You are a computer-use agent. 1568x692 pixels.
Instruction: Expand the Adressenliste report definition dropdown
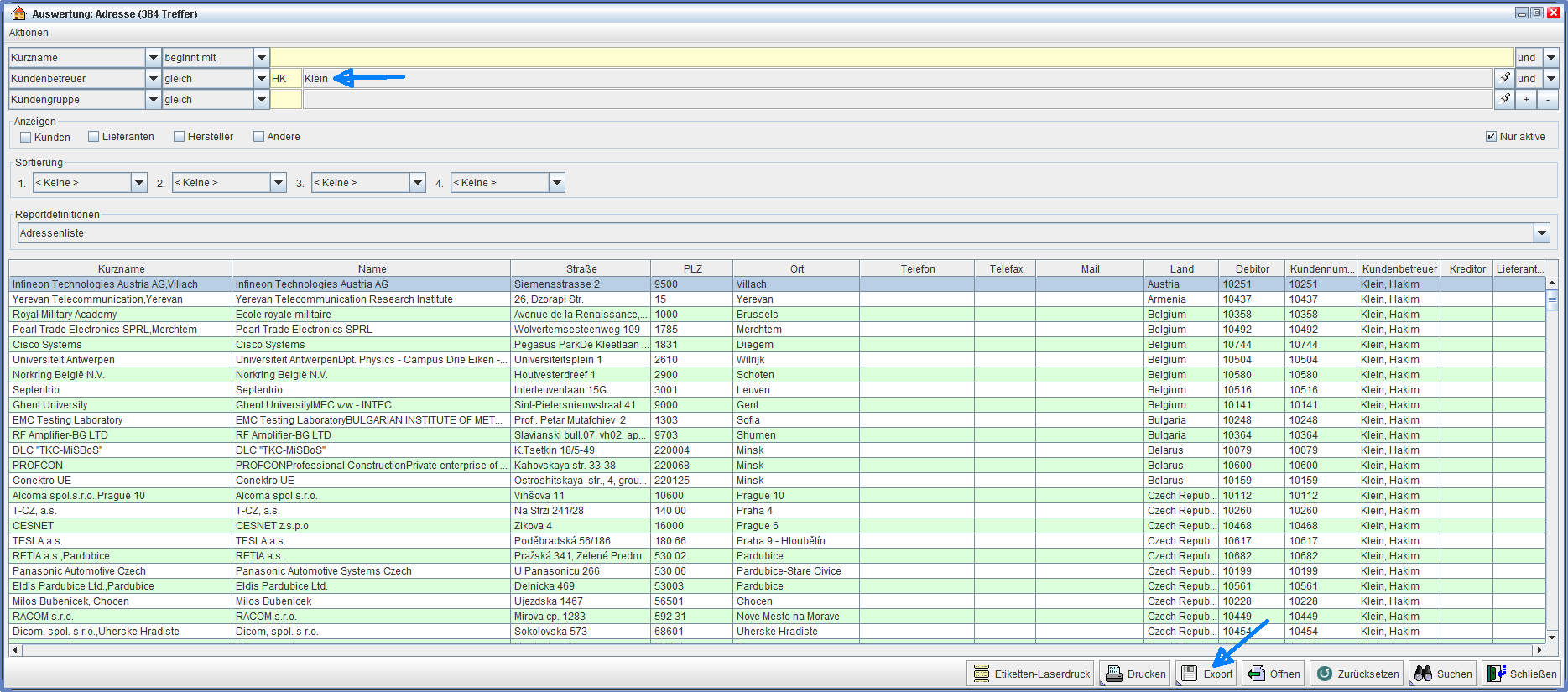coord(1541,233)
